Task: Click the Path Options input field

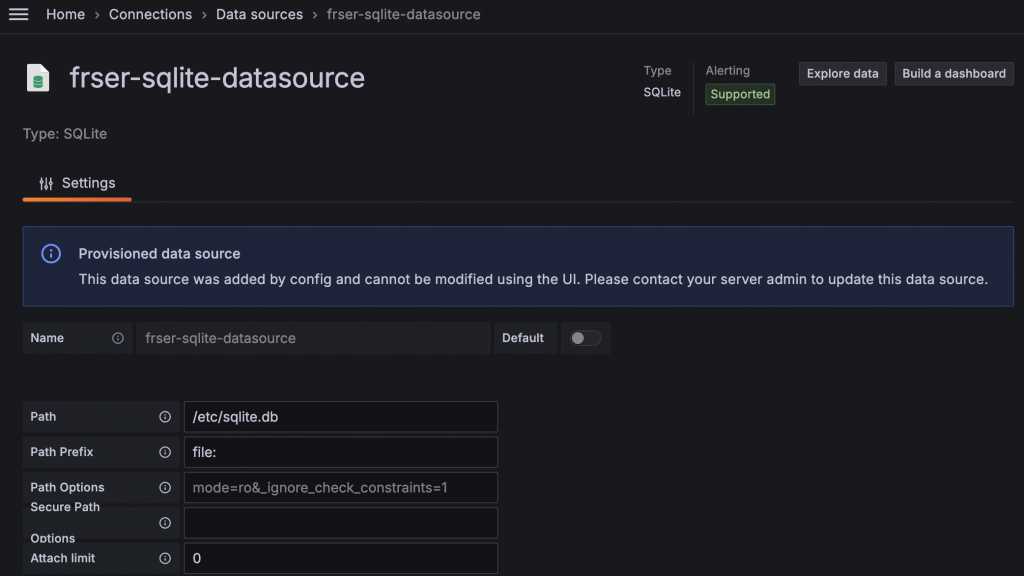Action: coord(340,488)
